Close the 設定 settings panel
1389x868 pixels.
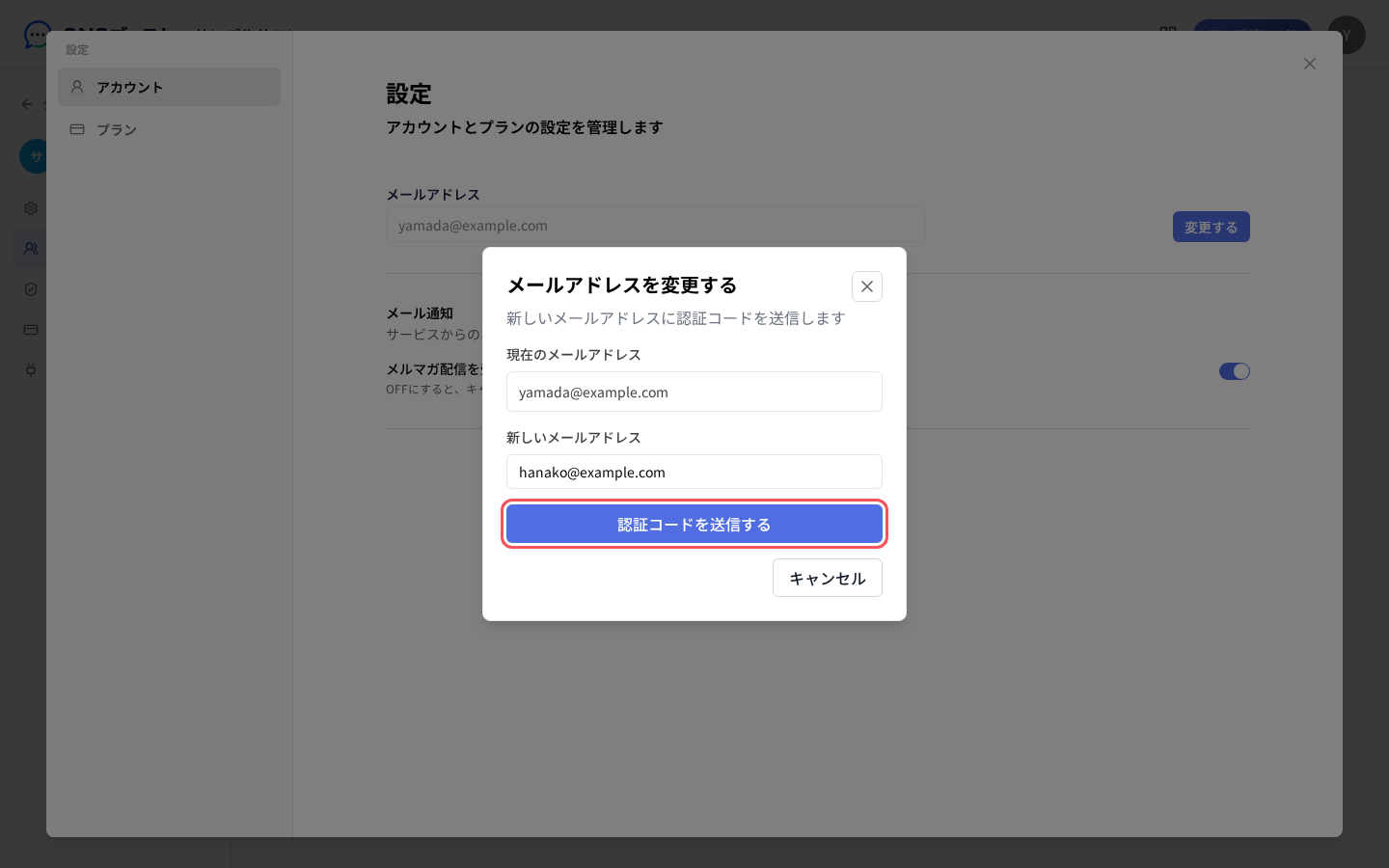pyautogui.click(x=1309, y=64)
